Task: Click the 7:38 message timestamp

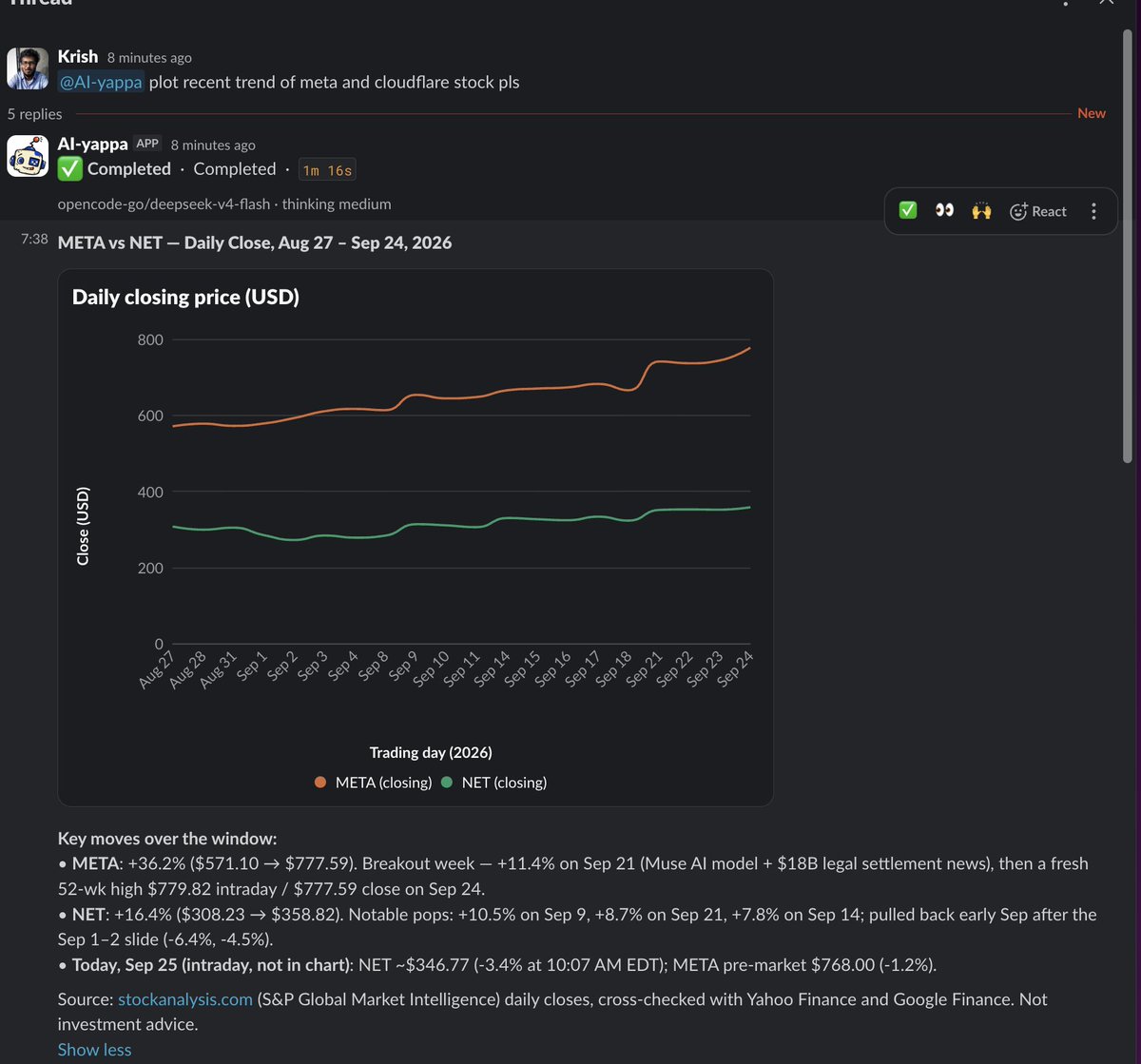Action: (x=34, y=240)
